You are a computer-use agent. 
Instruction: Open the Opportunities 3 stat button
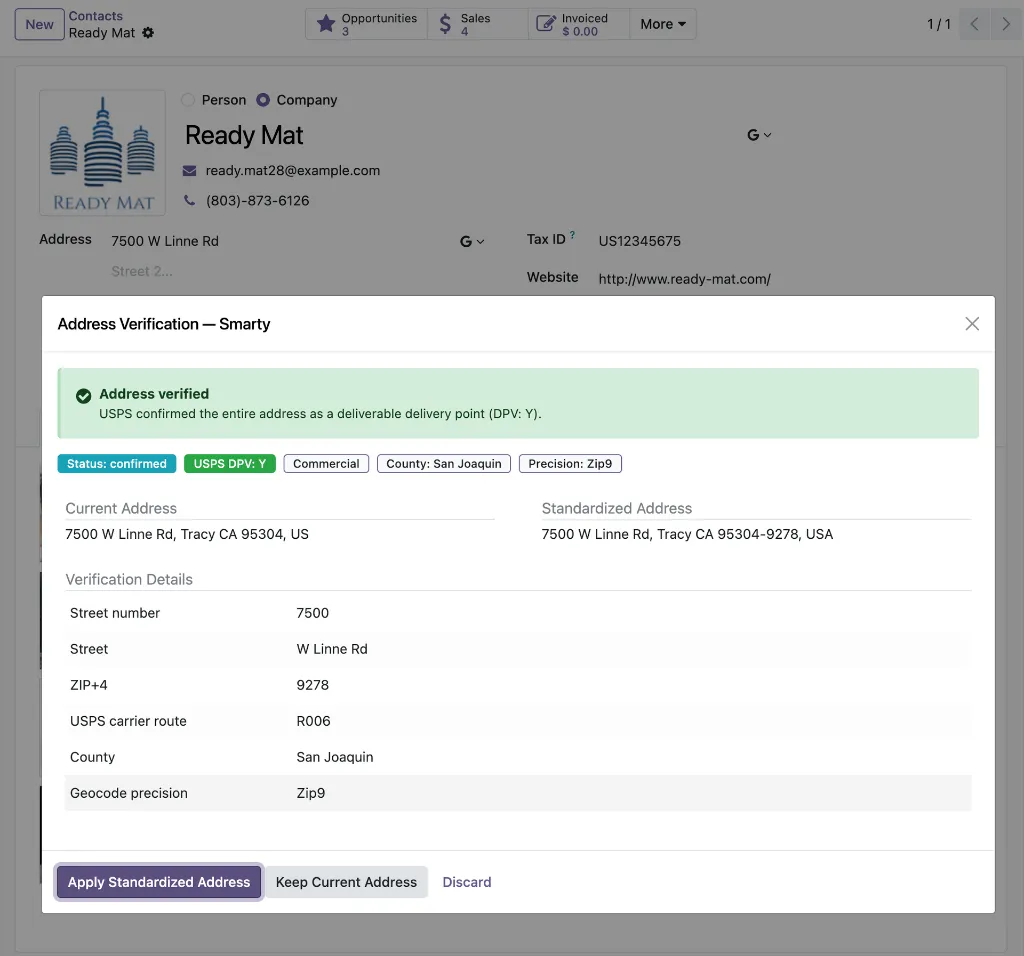coord(366,24)
